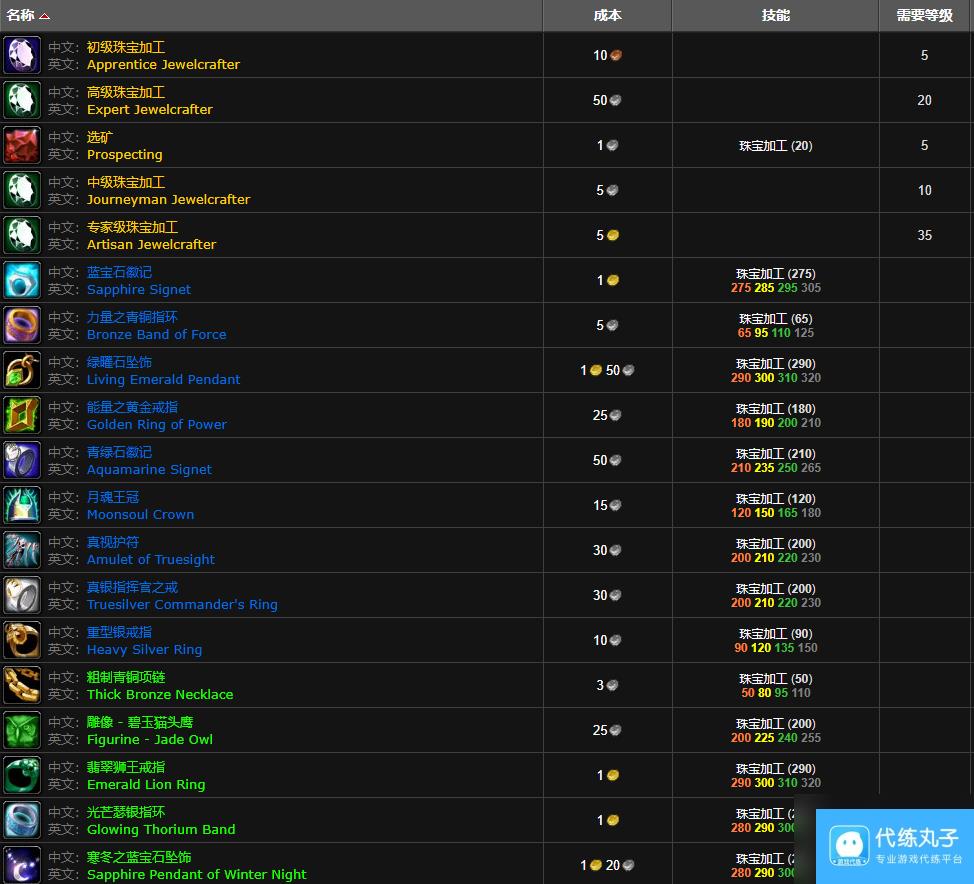Open the Artisan Jewelcrafter link
The width and height of the screenshot is (974, 884).
click(x=152, y=245)
